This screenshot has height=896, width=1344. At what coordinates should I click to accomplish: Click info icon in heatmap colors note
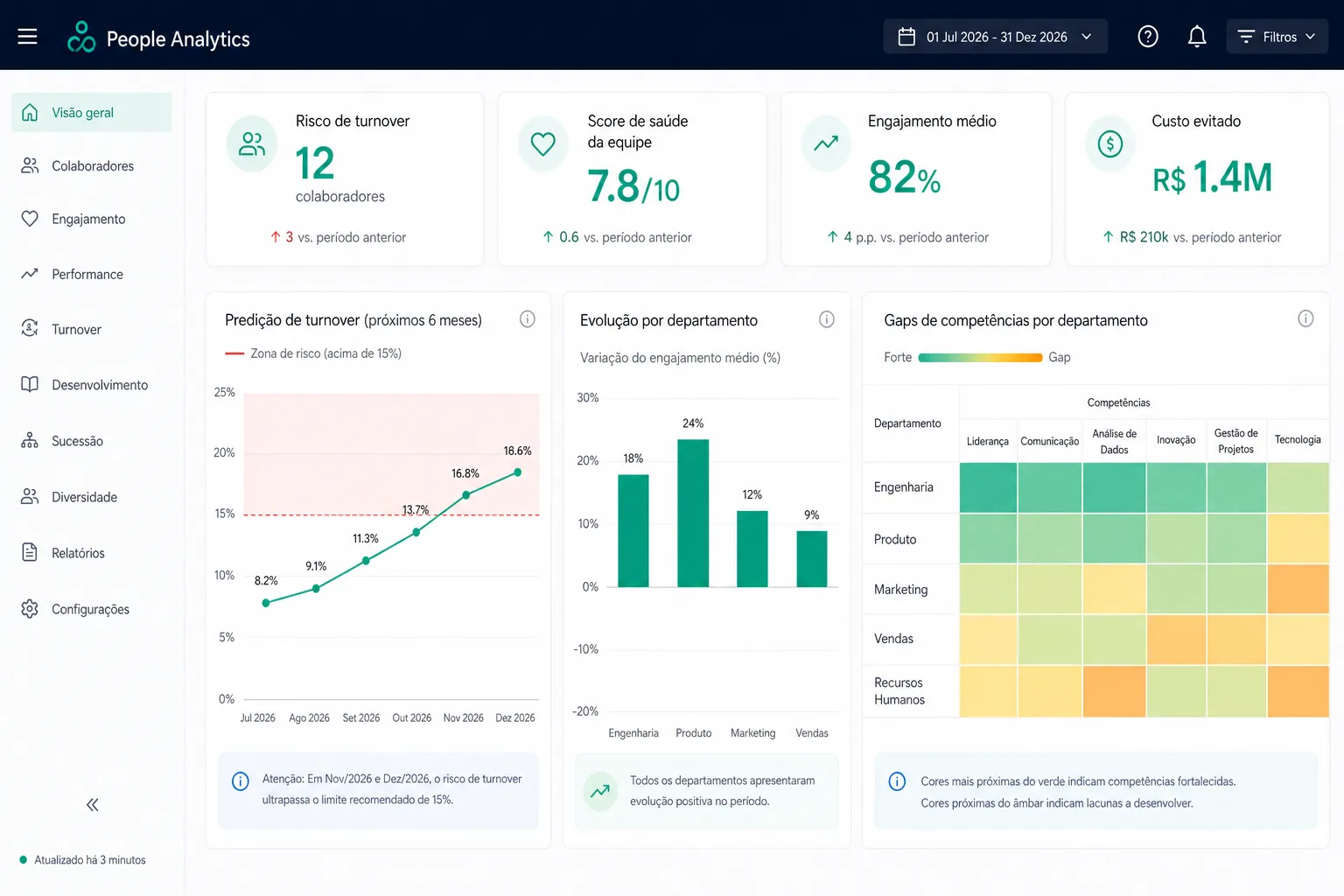pos(897,781)
